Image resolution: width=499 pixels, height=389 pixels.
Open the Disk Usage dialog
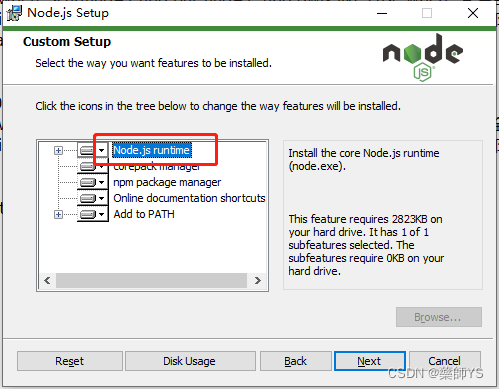(190, 361)
